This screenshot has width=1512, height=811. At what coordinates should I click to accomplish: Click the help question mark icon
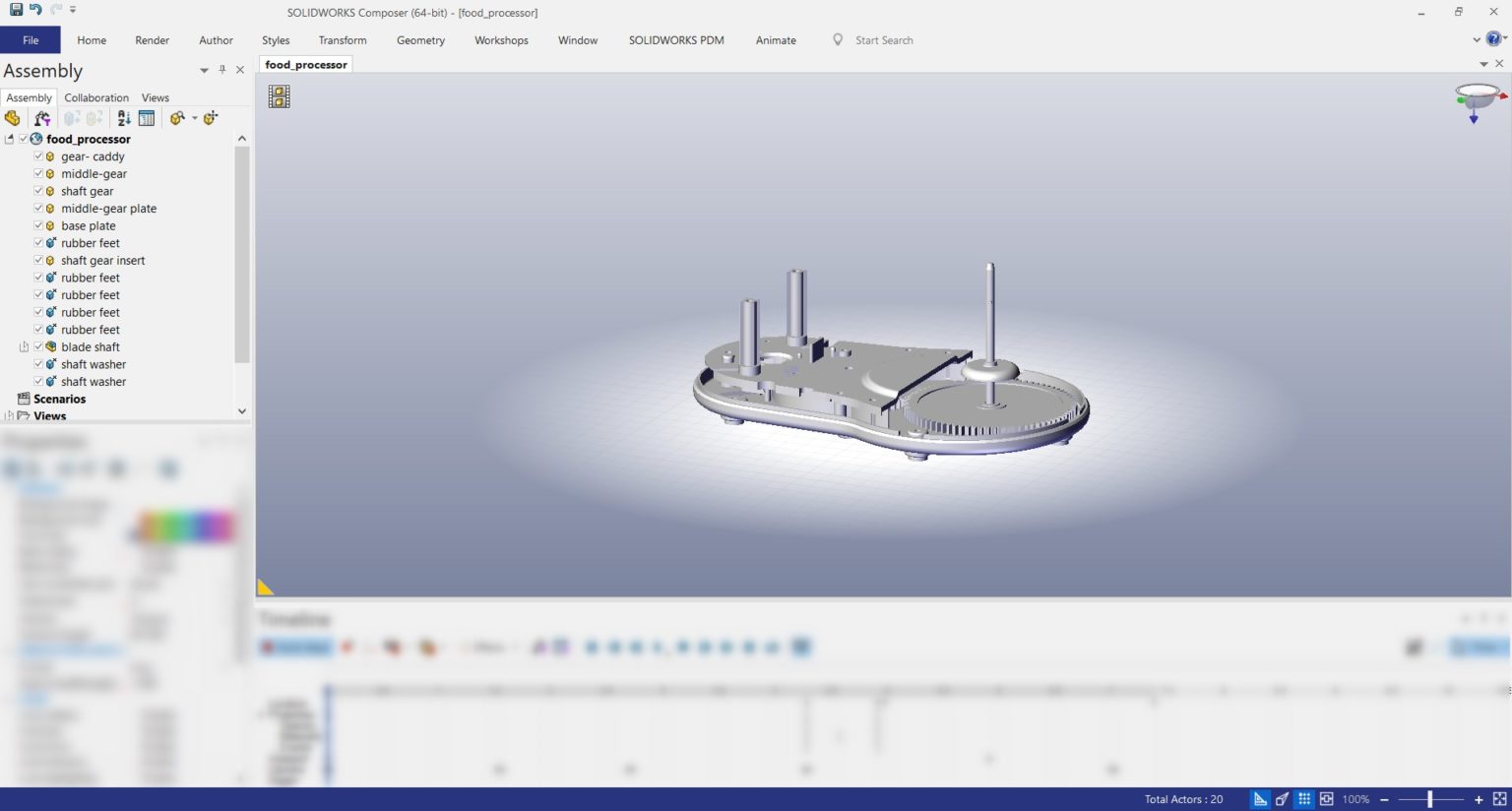pos(1493,39)
